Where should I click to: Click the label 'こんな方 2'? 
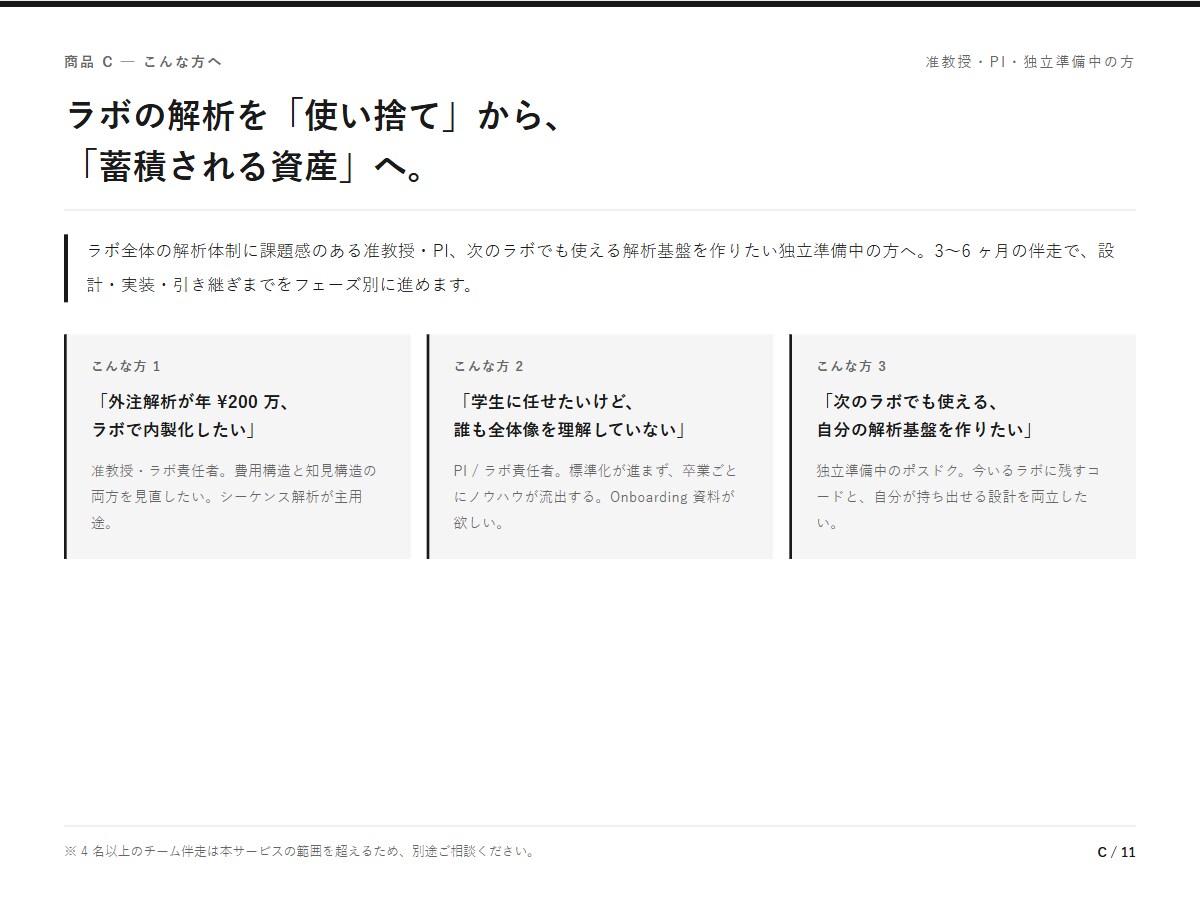[x=489, y=366]
